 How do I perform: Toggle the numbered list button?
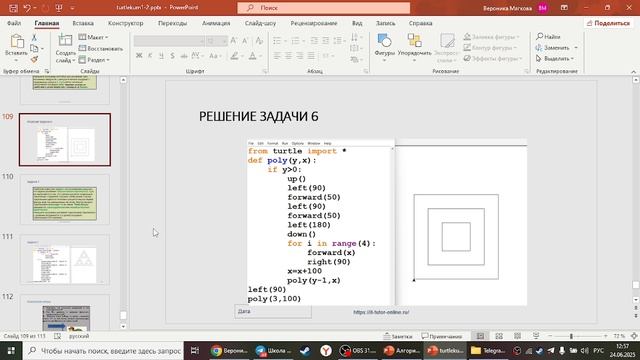pyautogui.click(x=296, y=41)
